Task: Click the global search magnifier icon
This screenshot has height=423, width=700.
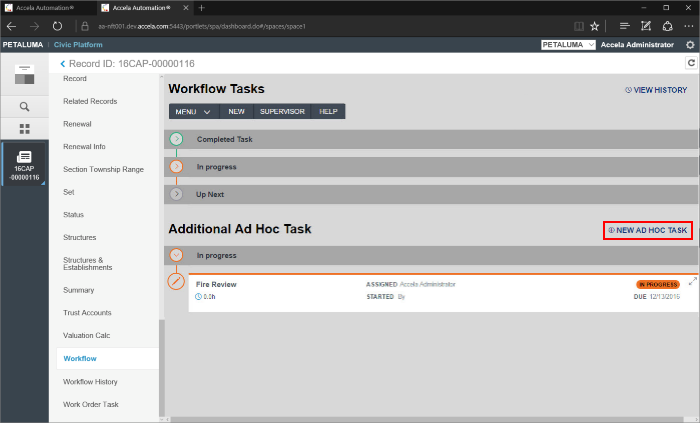Action: click(24, 106)
